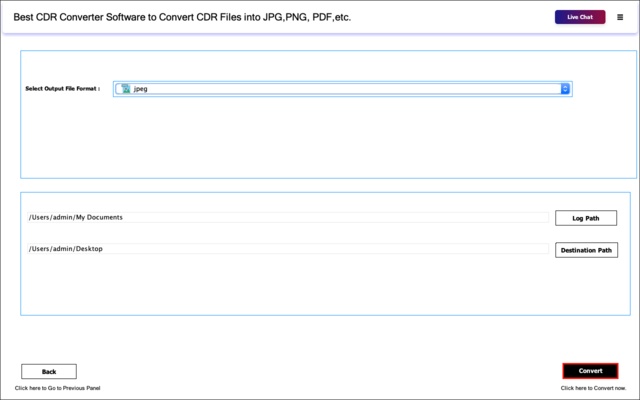Click the destination field /Users/admin/Desktop

coord(288,249)
